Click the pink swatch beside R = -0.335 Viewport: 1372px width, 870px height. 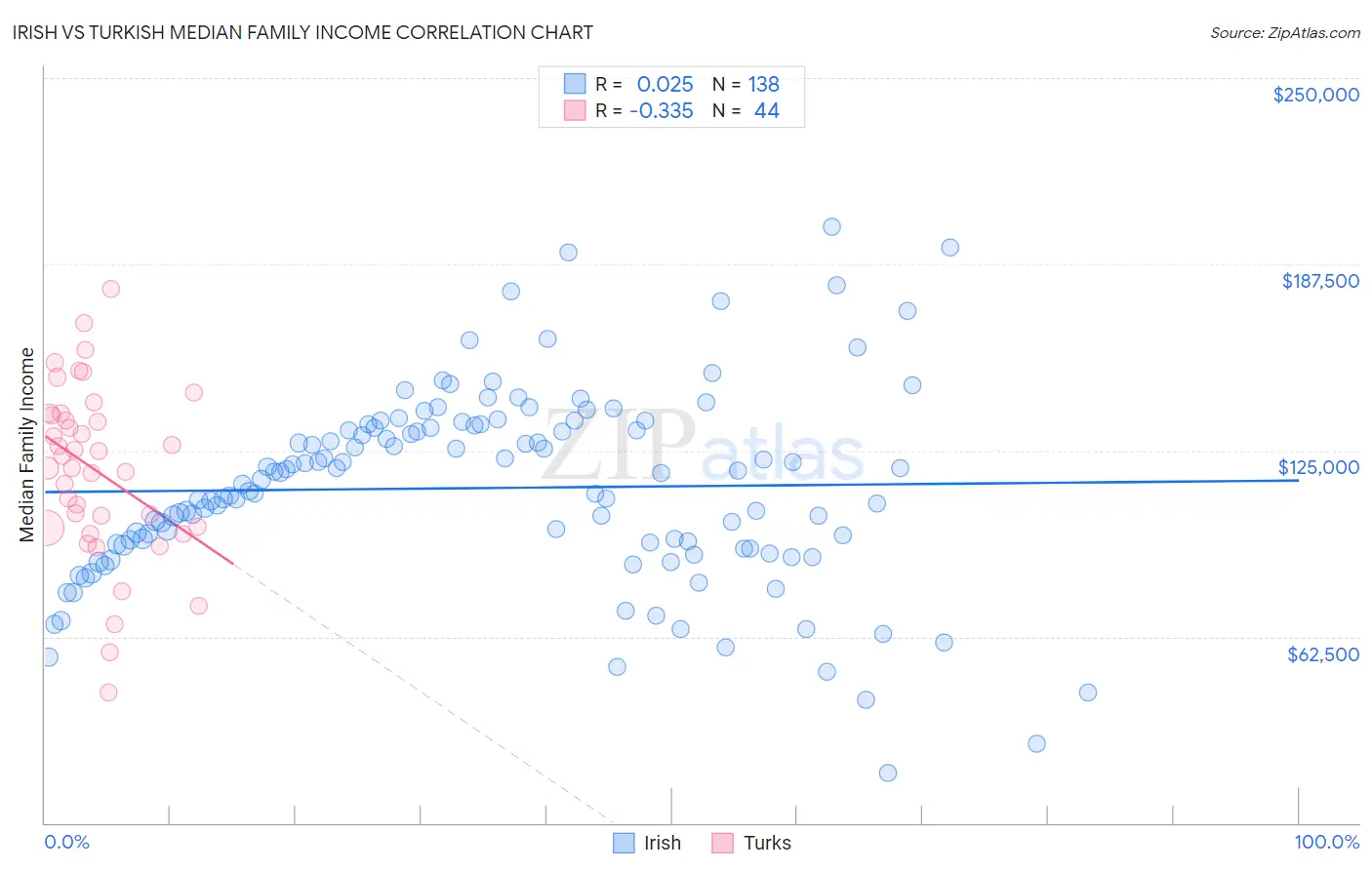click(575, 110)
